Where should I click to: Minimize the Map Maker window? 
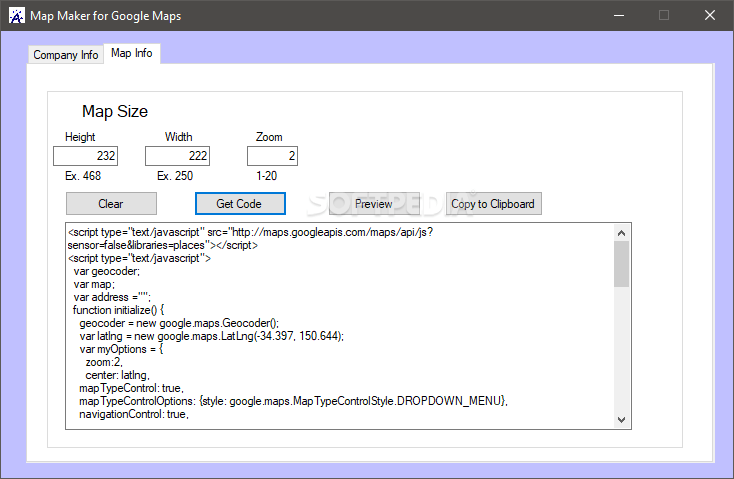[x=619, y=15]
